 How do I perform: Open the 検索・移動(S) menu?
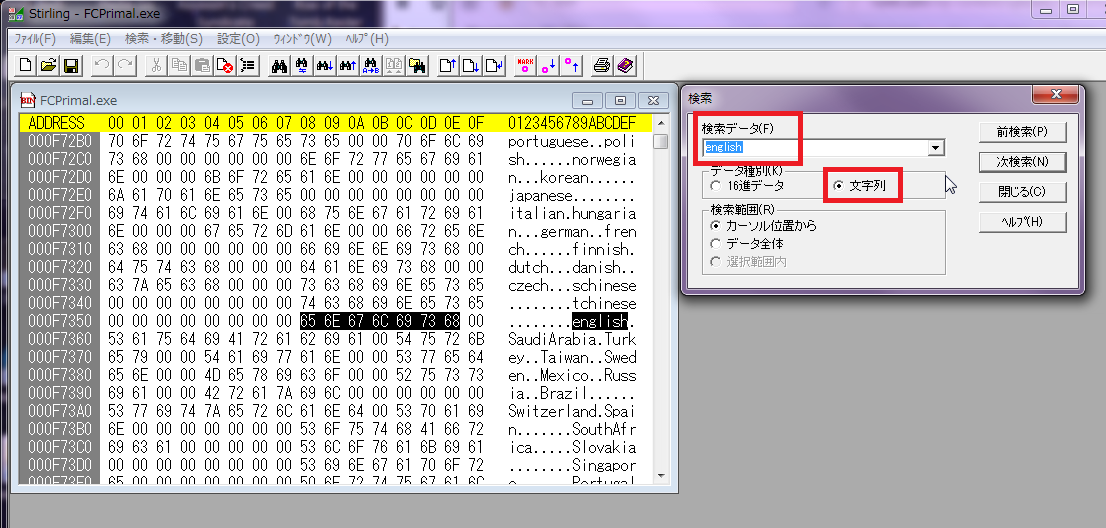tap(164, 39)
